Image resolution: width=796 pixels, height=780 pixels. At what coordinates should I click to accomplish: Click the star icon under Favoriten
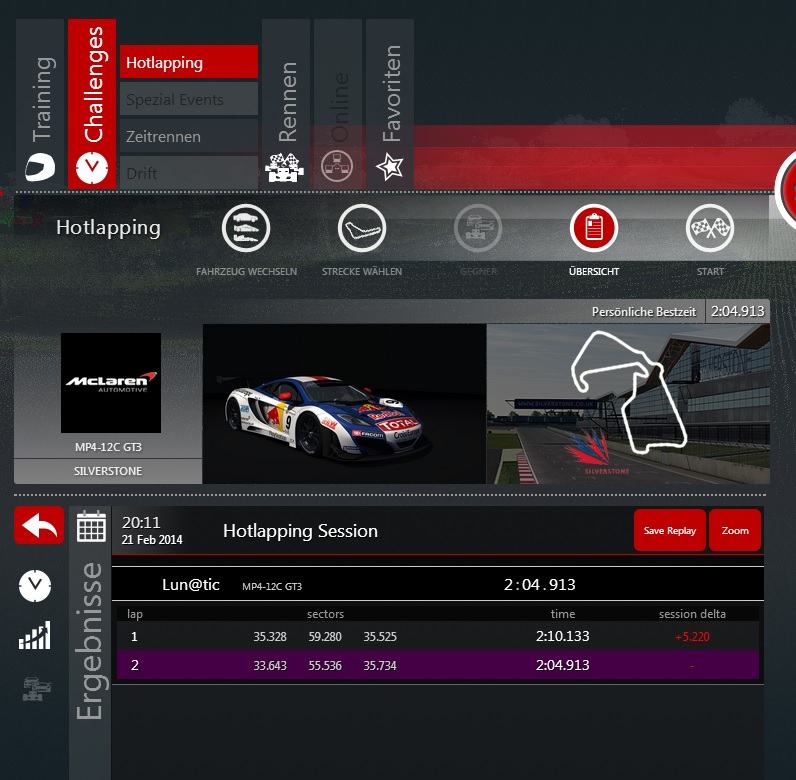(x=390, y=167)
